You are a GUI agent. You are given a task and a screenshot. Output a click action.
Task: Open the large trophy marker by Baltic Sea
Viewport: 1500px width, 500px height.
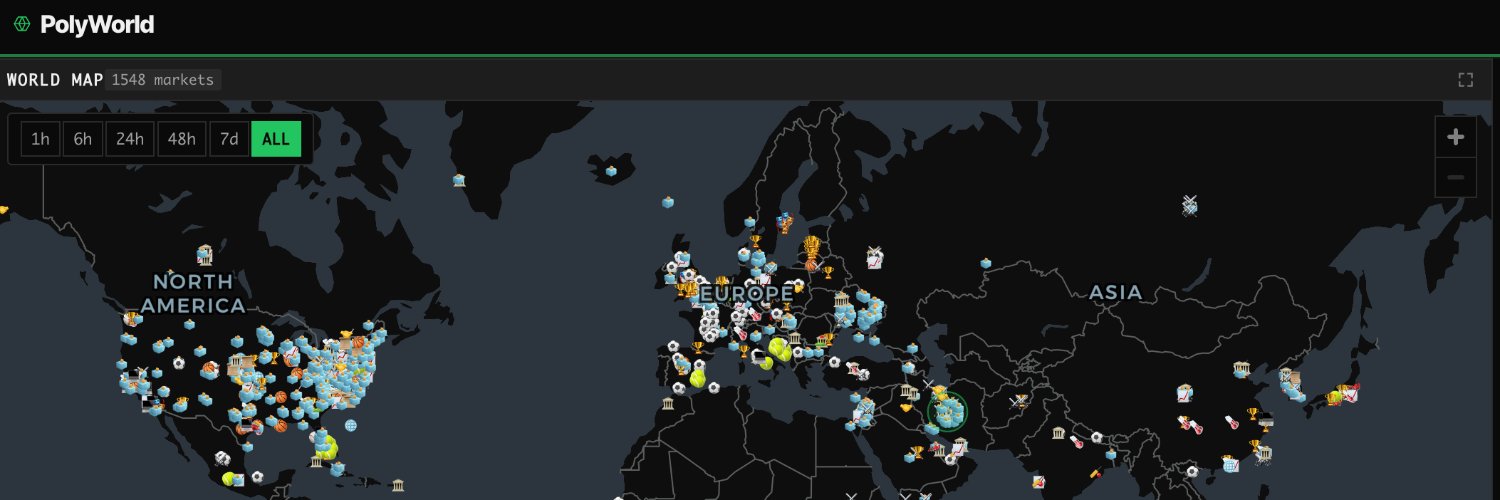[813, 245]
